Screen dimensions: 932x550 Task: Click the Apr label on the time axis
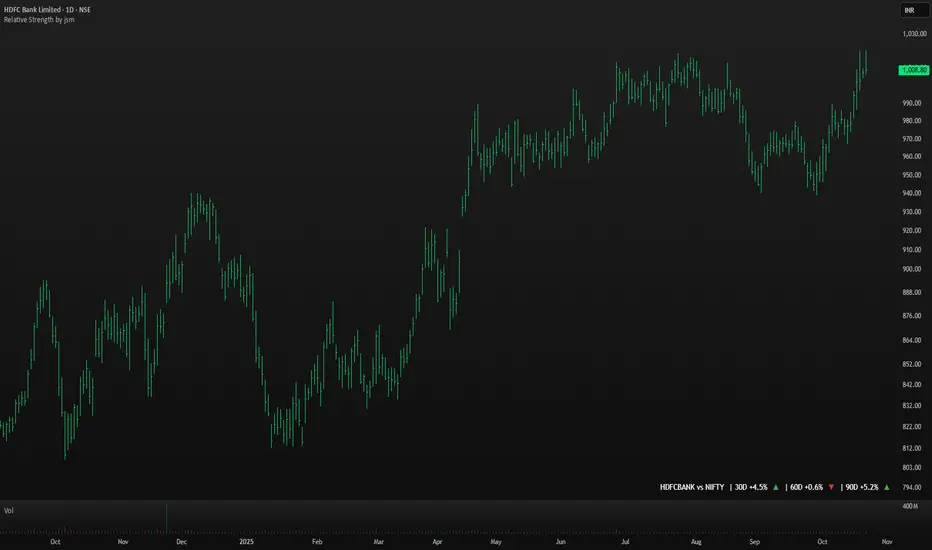[x=439, y=541]
